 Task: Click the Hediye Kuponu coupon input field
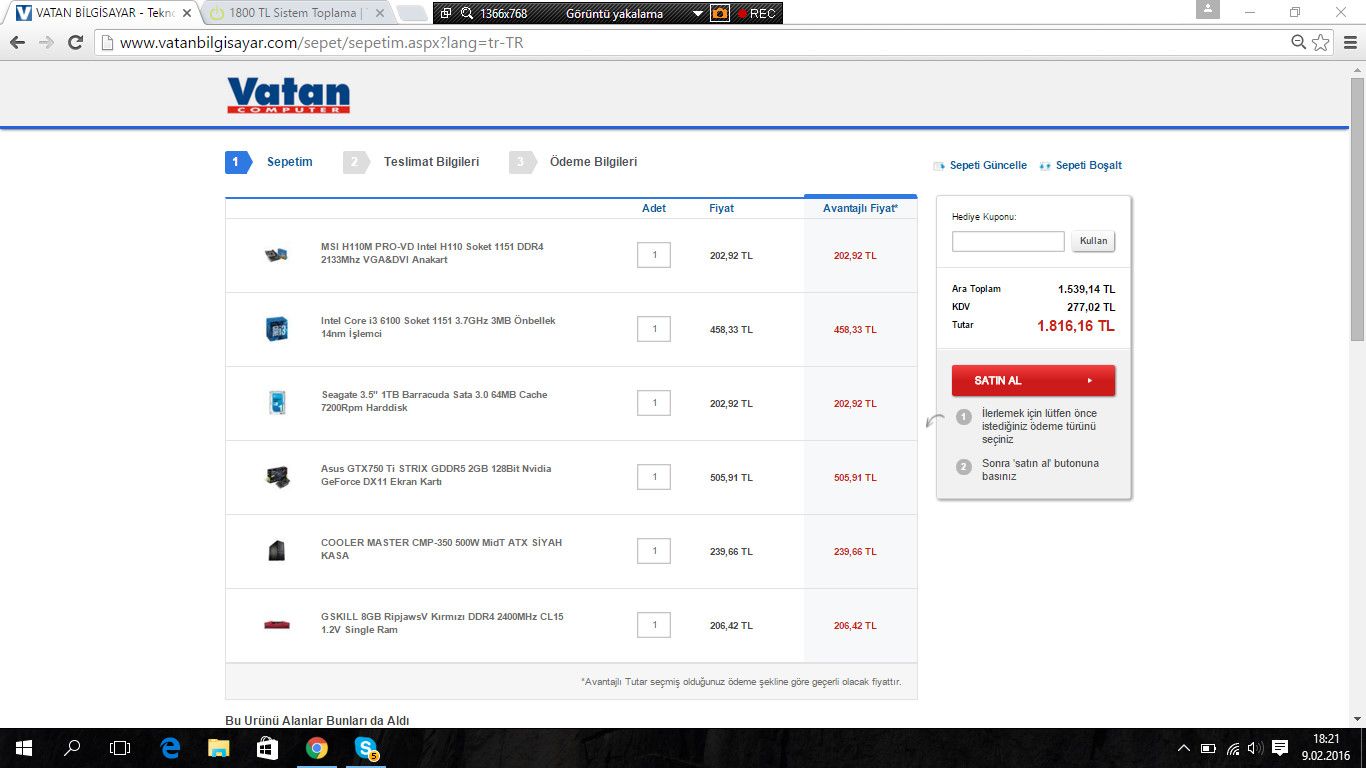pyautogui.click(x=1008, y=241)
